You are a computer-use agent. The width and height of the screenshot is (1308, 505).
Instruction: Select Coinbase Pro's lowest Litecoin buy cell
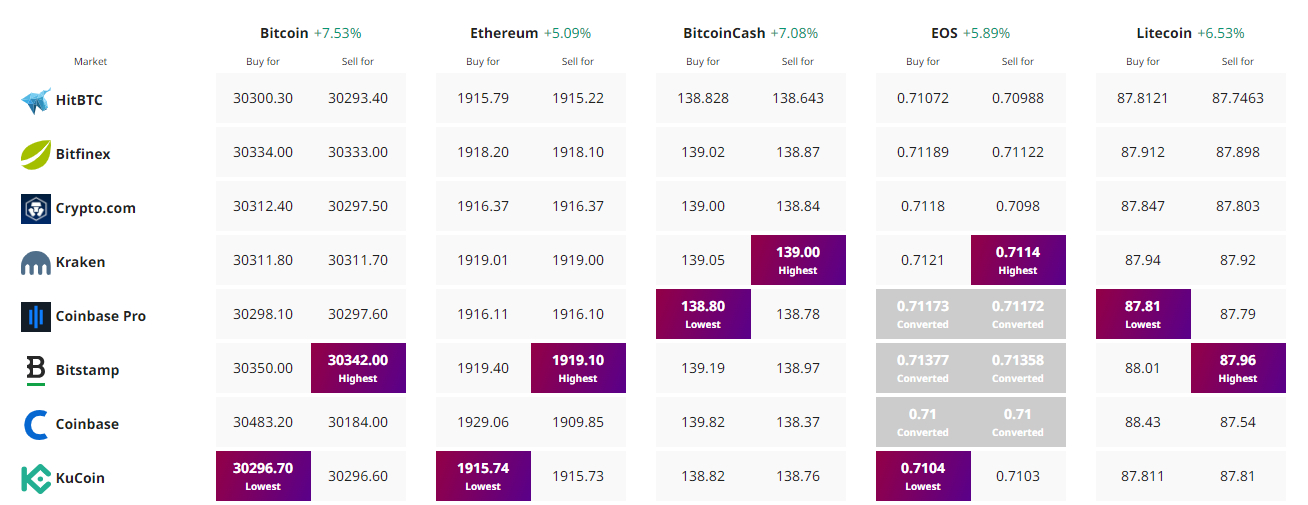1143,313
